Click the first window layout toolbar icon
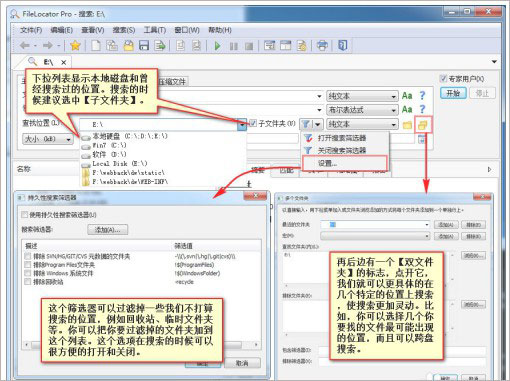This screenshot has height=381, width=510. coord(269,45)
